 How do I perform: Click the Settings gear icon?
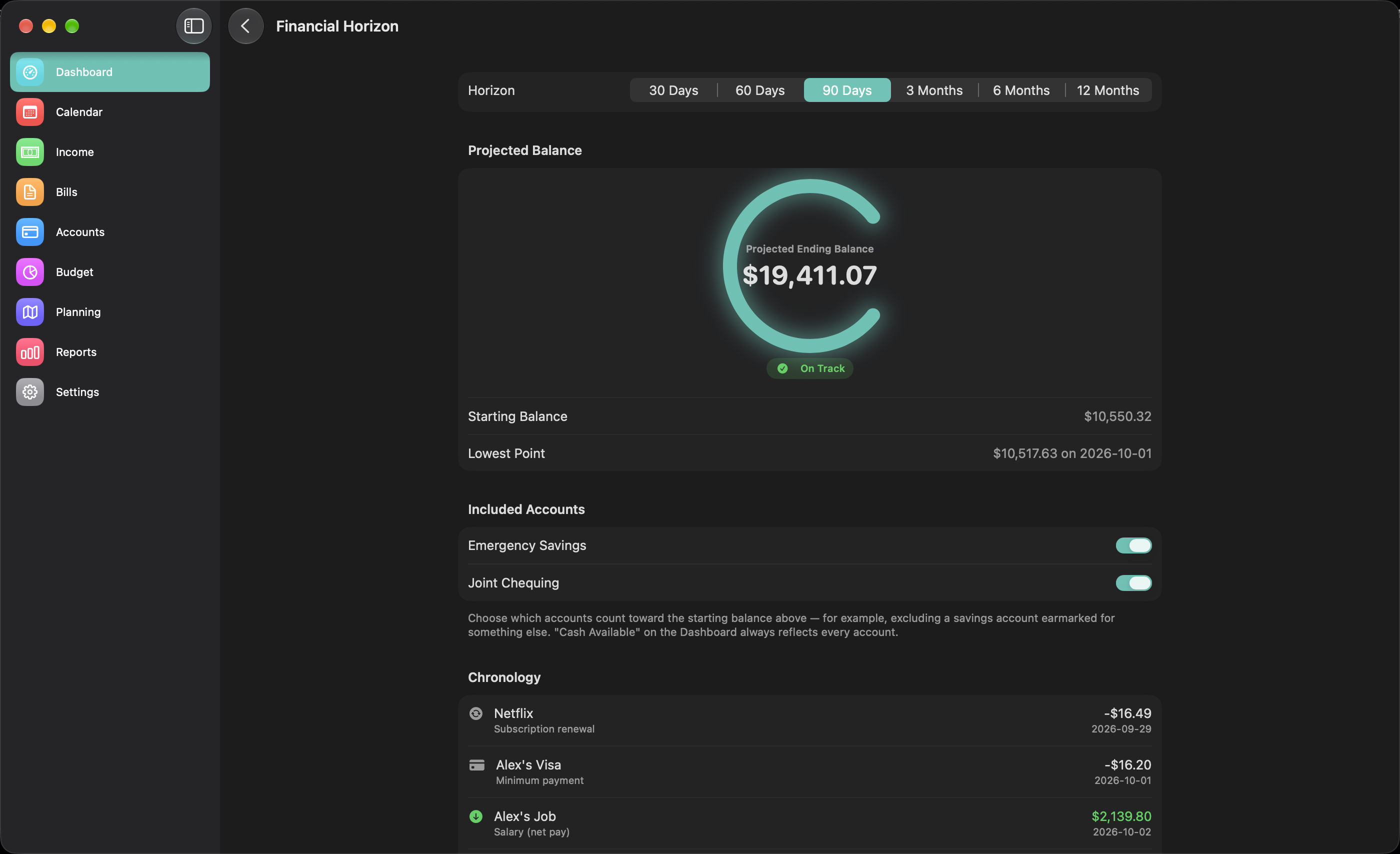pos(30,392)
